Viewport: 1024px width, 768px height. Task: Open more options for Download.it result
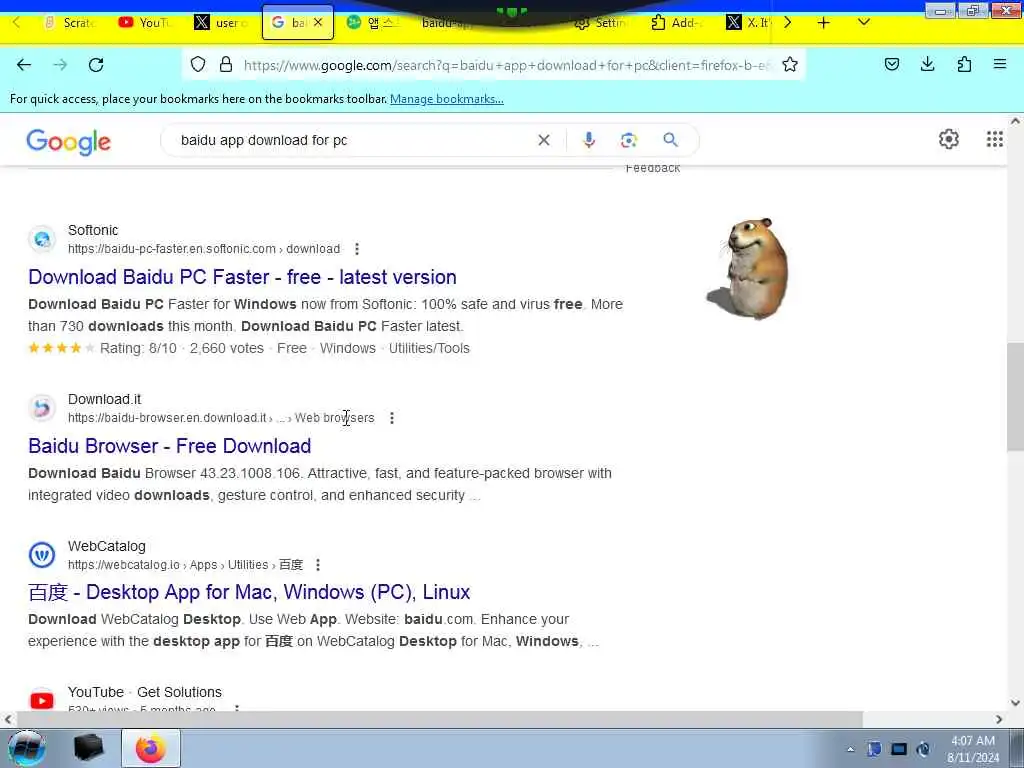coord(392,418)
